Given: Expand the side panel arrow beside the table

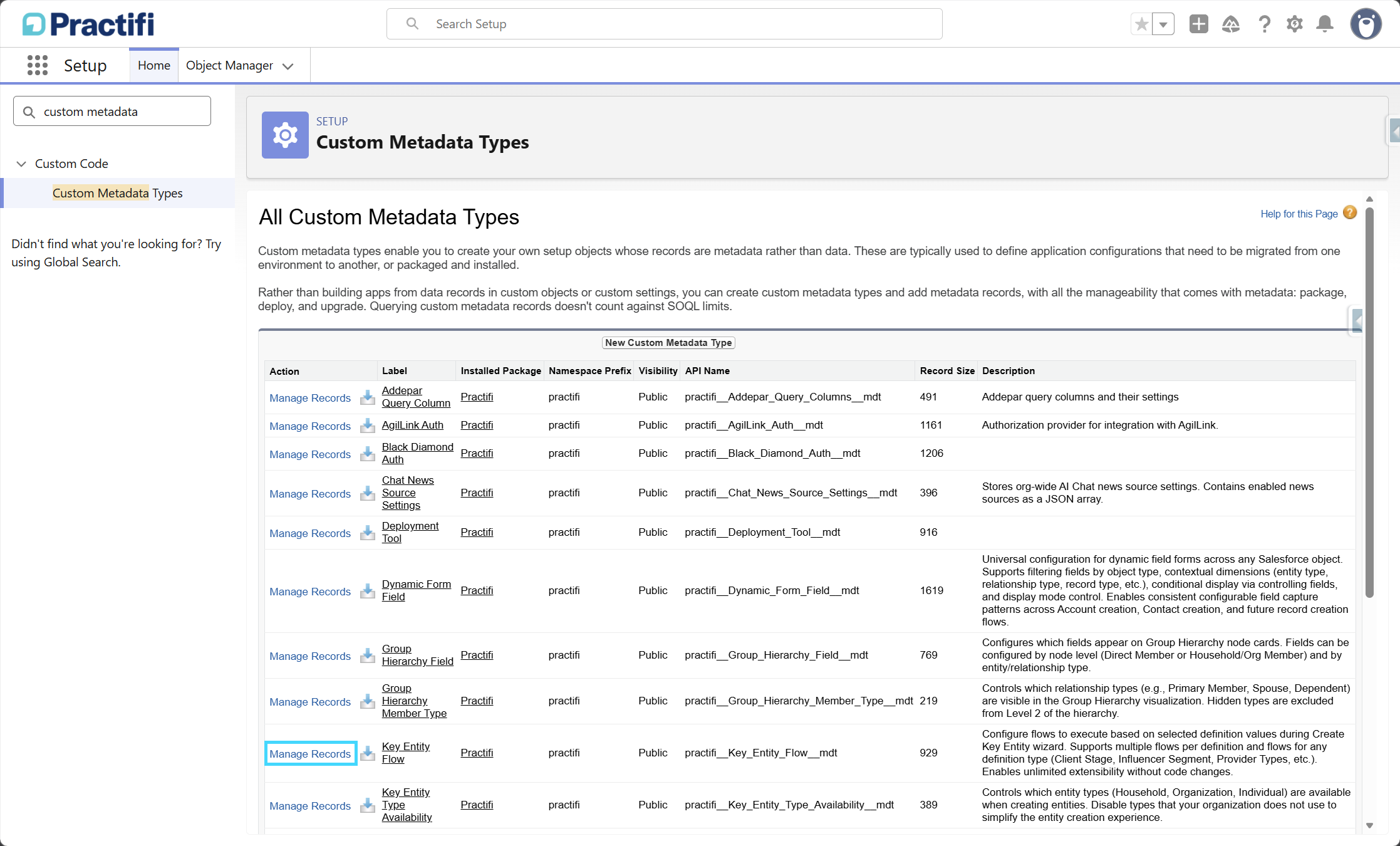Looking at the screenshot, I should click(x=1356, y=321).
